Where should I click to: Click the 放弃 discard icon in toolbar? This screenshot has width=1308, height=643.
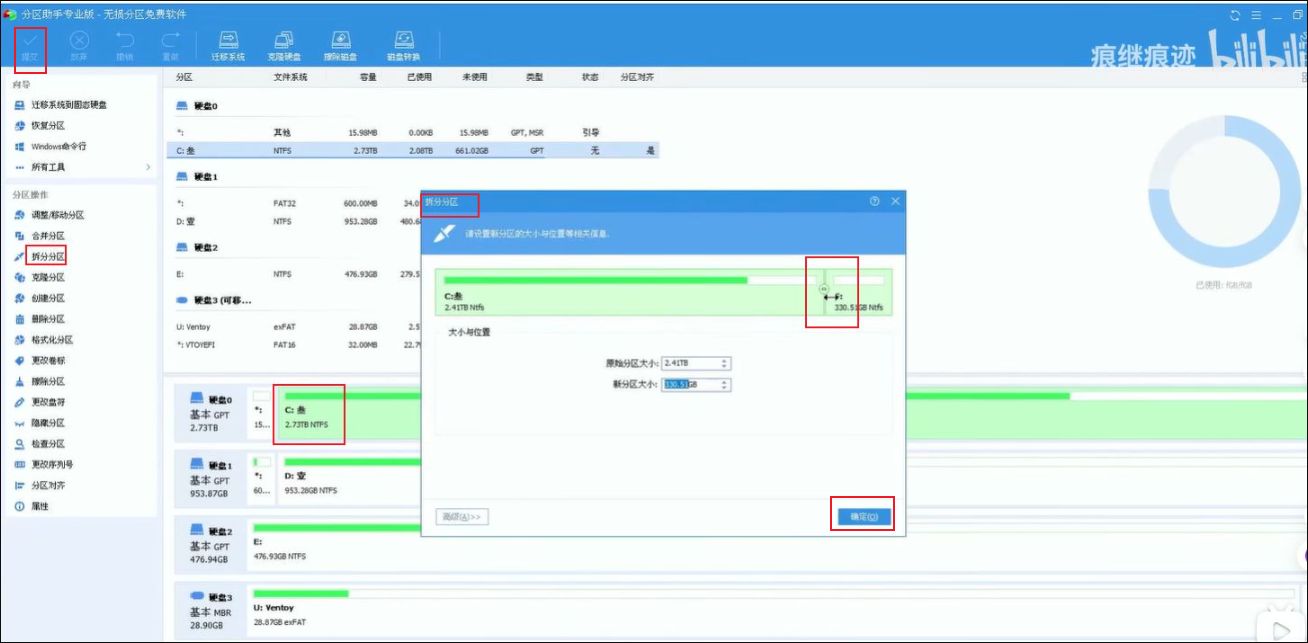pyautogui.click(x=79, y=45)
